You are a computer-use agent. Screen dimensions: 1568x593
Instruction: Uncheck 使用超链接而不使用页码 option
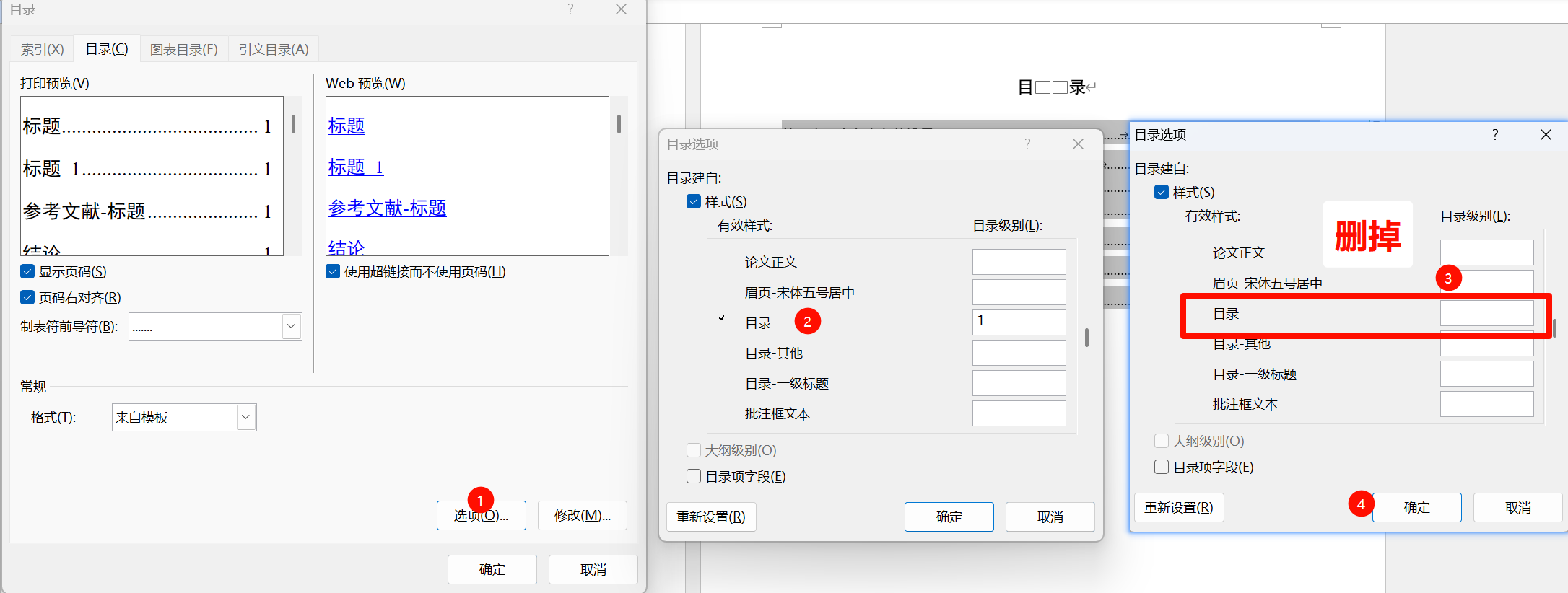333,272
